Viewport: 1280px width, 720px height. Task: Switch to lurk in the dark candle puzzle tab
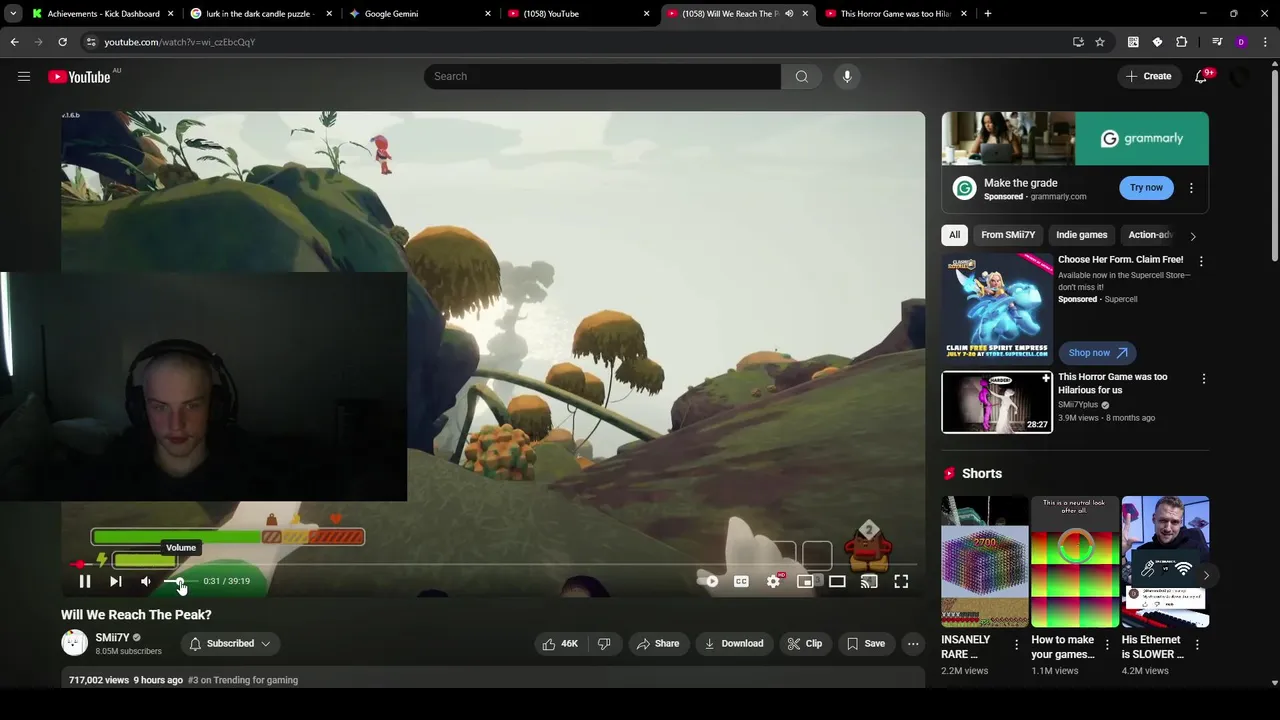pos(260,14)
